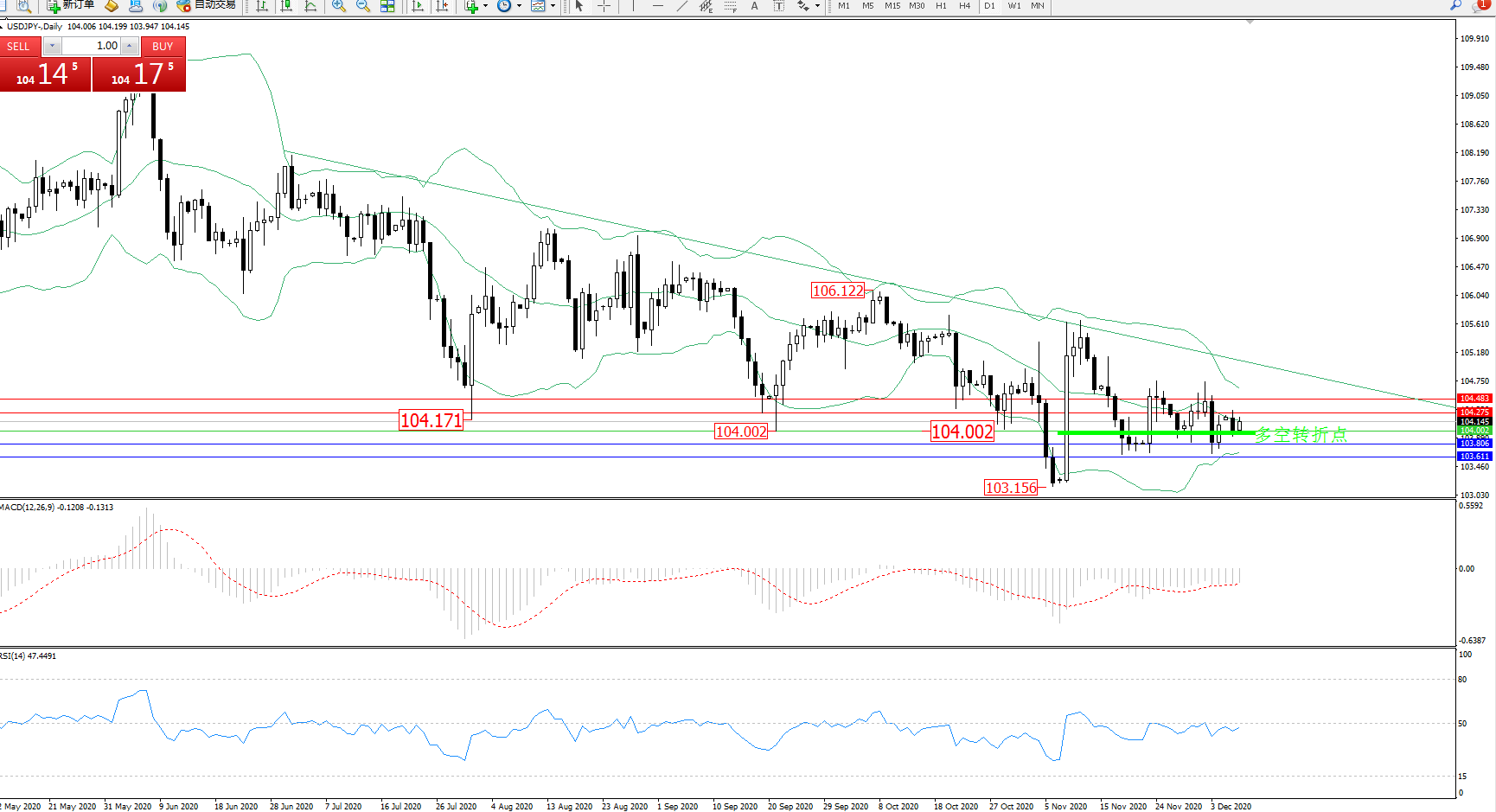Tile chart windows icon
Viewport: 1496px width, 812px height.
[x=387, y=6]
